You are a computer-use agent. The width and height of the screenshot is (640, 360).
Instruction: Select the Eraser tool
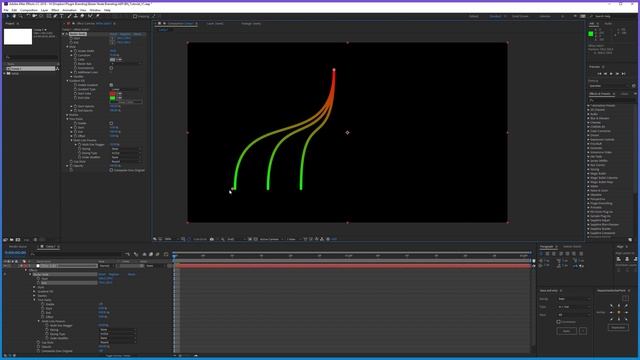pyautogui.click(x=82, y=16)
